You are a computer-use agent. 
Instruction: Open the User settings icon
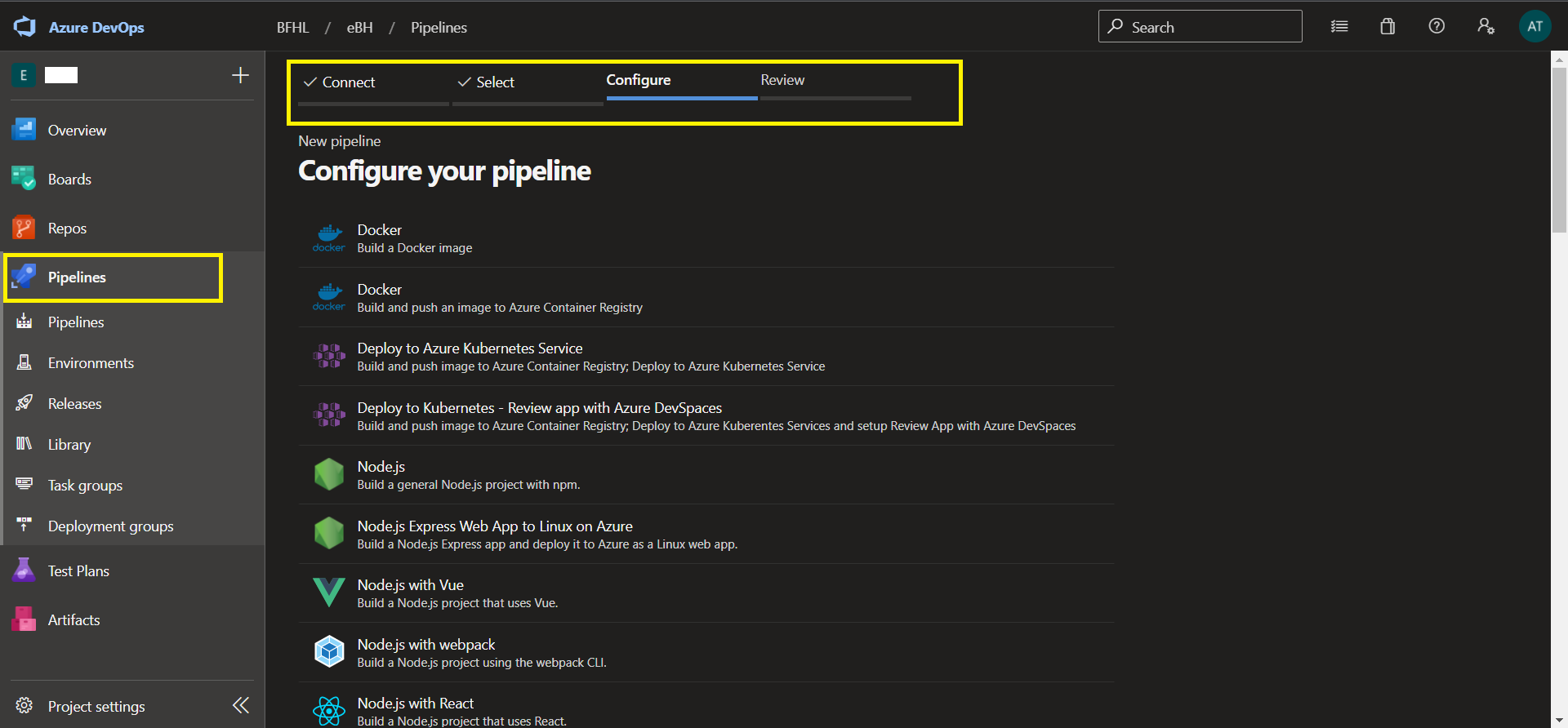1486,27
